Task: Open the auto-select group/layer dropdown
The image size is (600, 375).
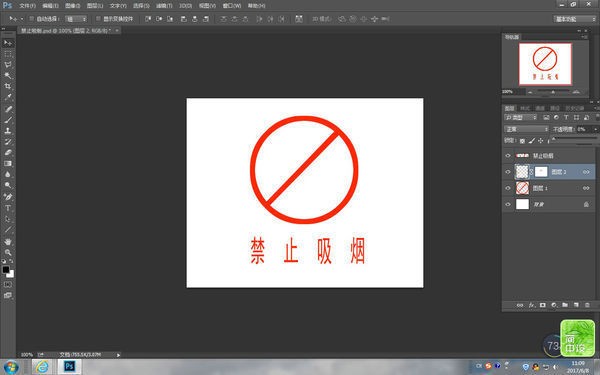Action: point(76,19)
